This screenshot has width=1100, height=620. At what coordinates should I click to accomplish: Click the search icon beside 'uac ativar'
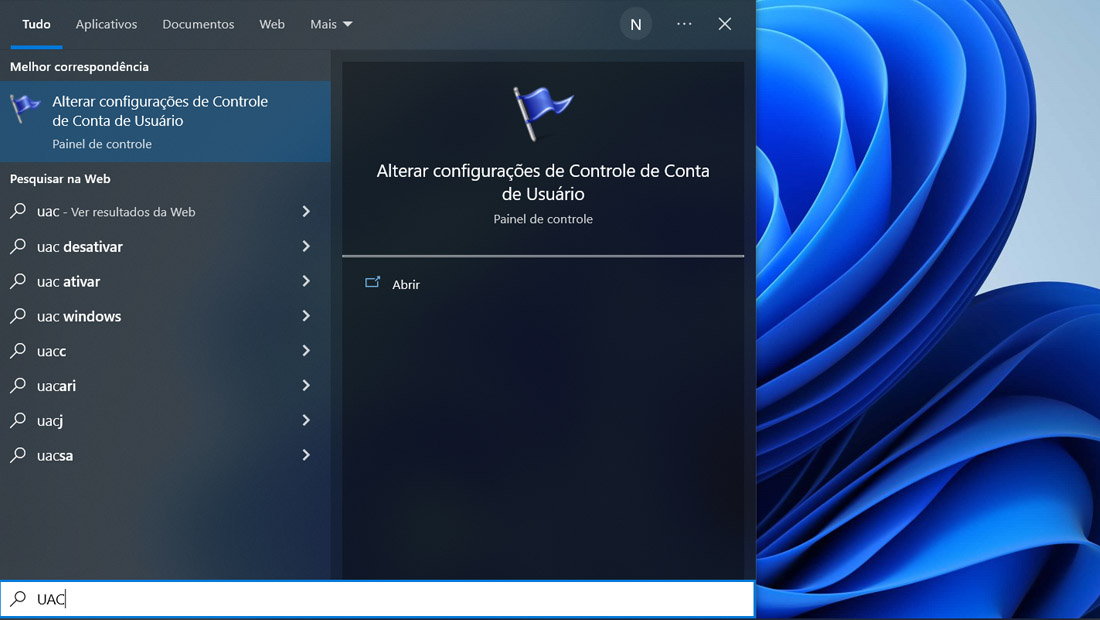[x=18, y=281]
